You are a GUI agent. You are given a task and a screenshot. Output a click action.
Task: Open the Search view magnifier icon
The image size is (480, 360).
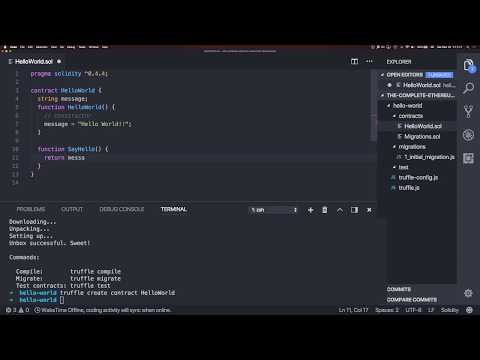pos(468,88)
